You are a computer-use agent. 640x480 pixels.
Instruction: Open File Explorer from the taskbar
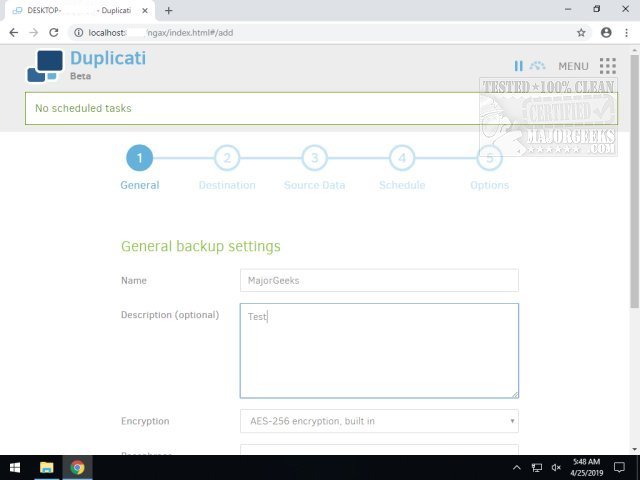(x=47, y=467)
